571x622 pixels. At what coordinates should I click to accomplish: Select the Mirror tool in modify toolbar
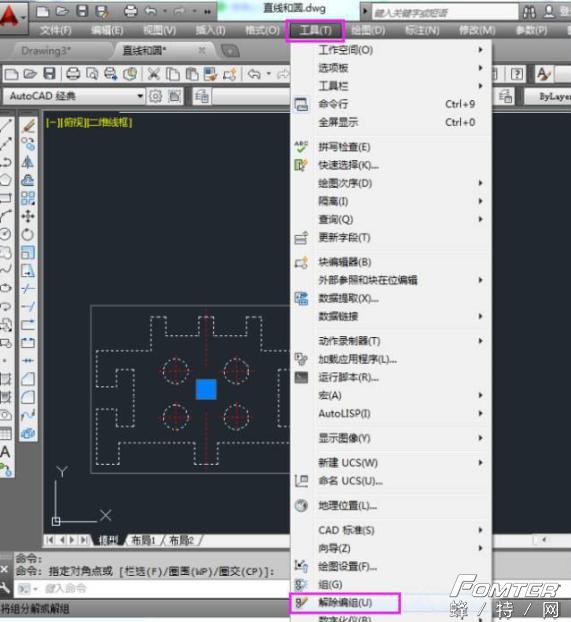pos(28,162)
